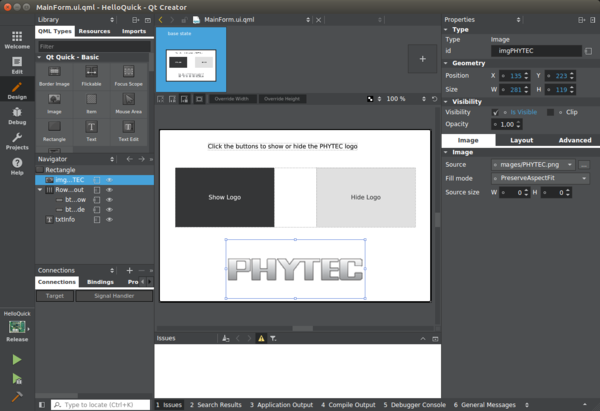Viewport: 600px width, 411px height.
Task: Go back with document history arrow
Action: click(x=161, y=20)
